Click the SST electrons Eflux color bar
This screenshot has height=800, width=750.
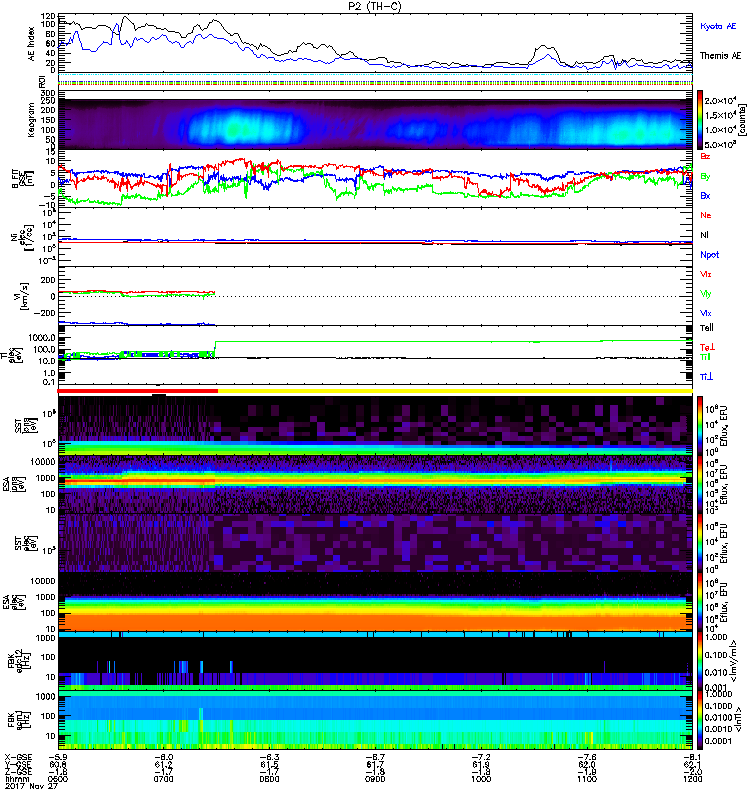point(700,544)
